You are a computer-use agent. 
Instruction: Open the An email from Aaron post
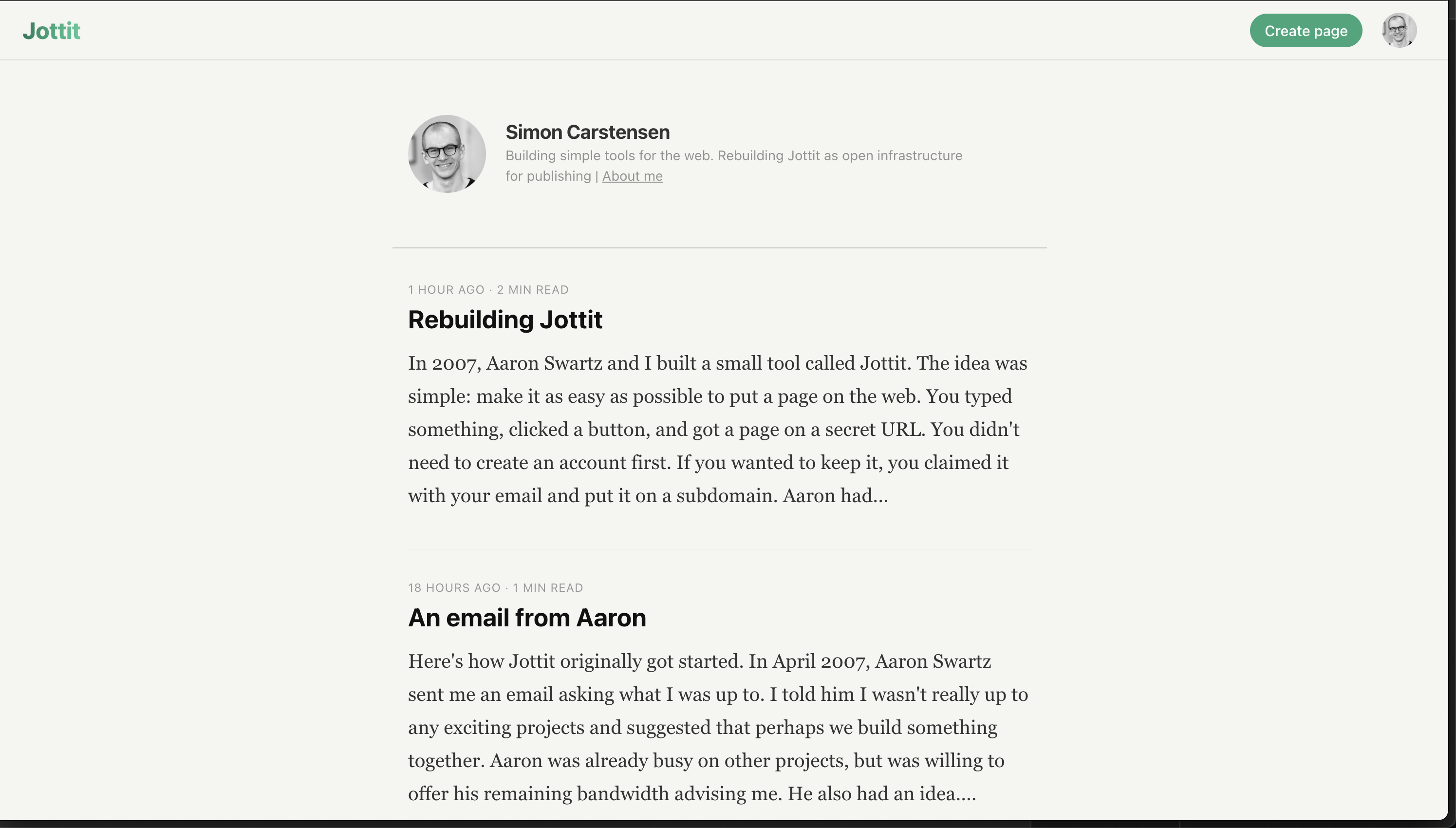pos(527,618)
